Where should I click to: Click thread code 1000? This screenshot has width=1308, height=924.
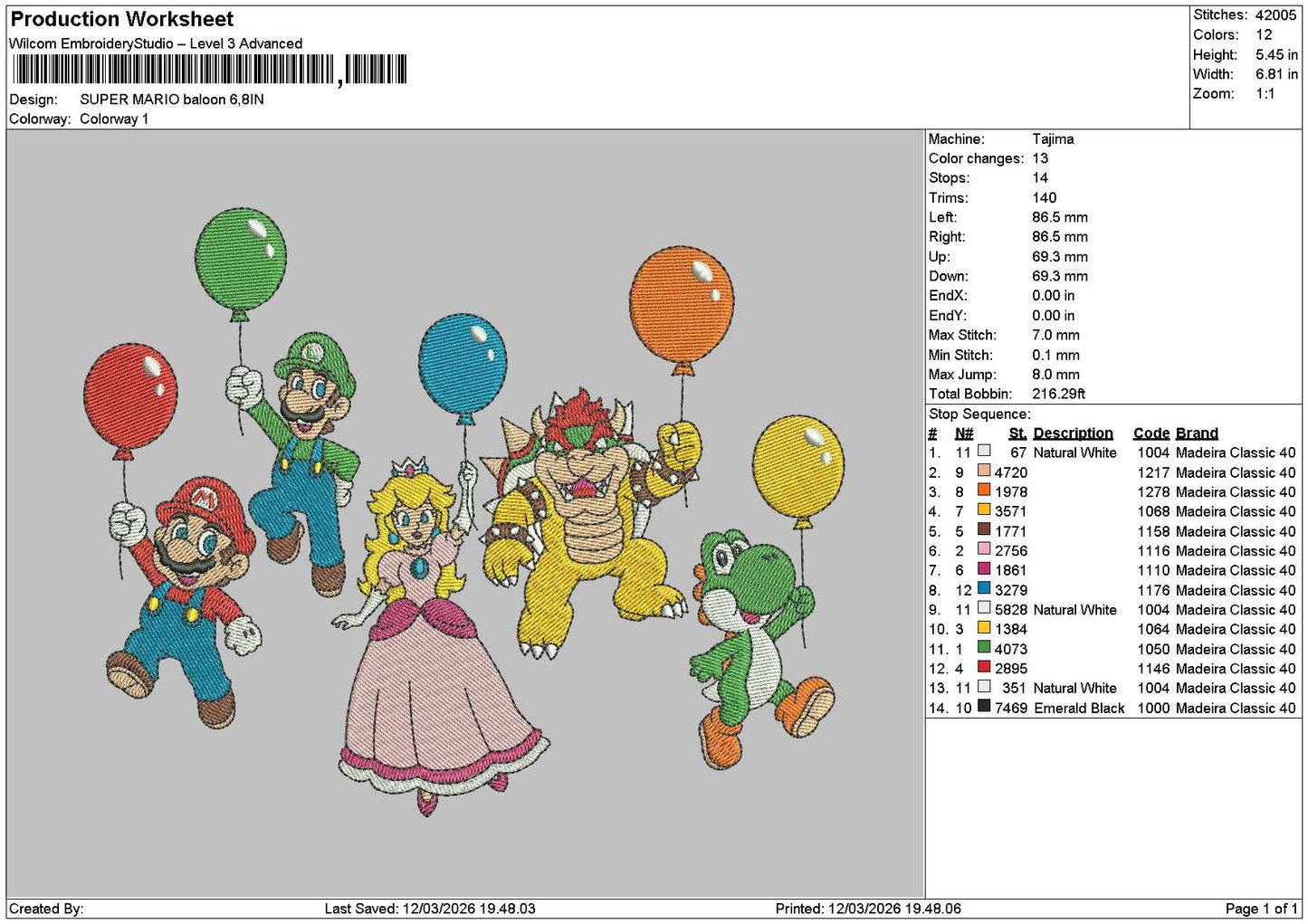[1153, 708]
